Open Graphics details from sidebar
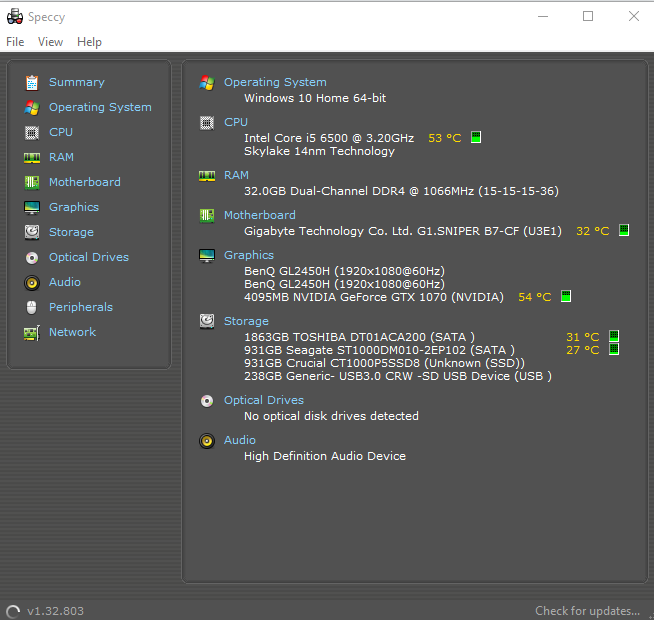 coord(74,207)
